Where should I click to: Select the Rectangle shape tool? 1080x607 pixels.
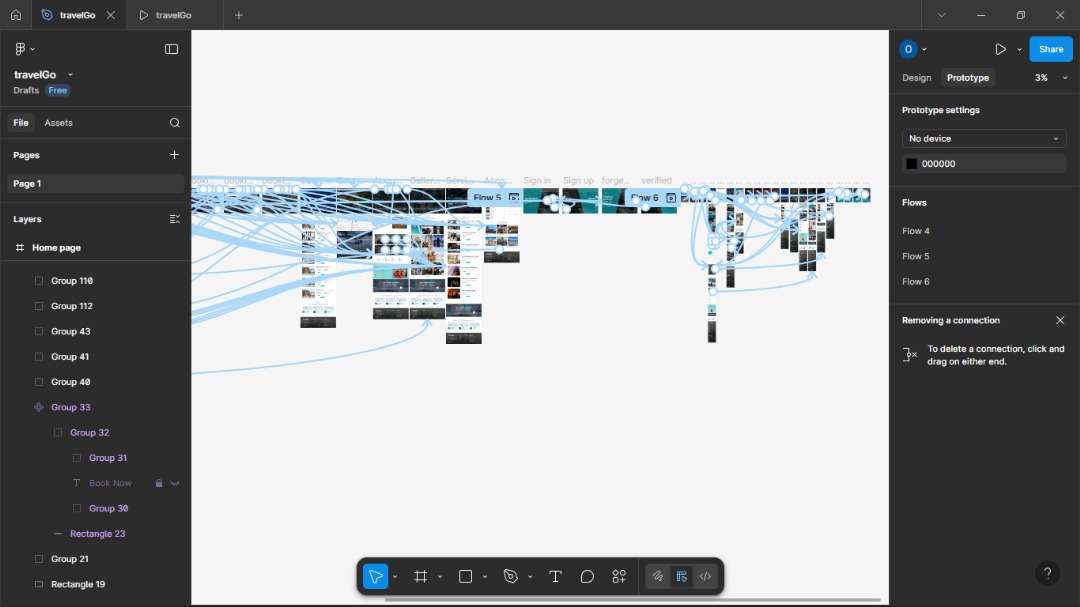(466, 577)
